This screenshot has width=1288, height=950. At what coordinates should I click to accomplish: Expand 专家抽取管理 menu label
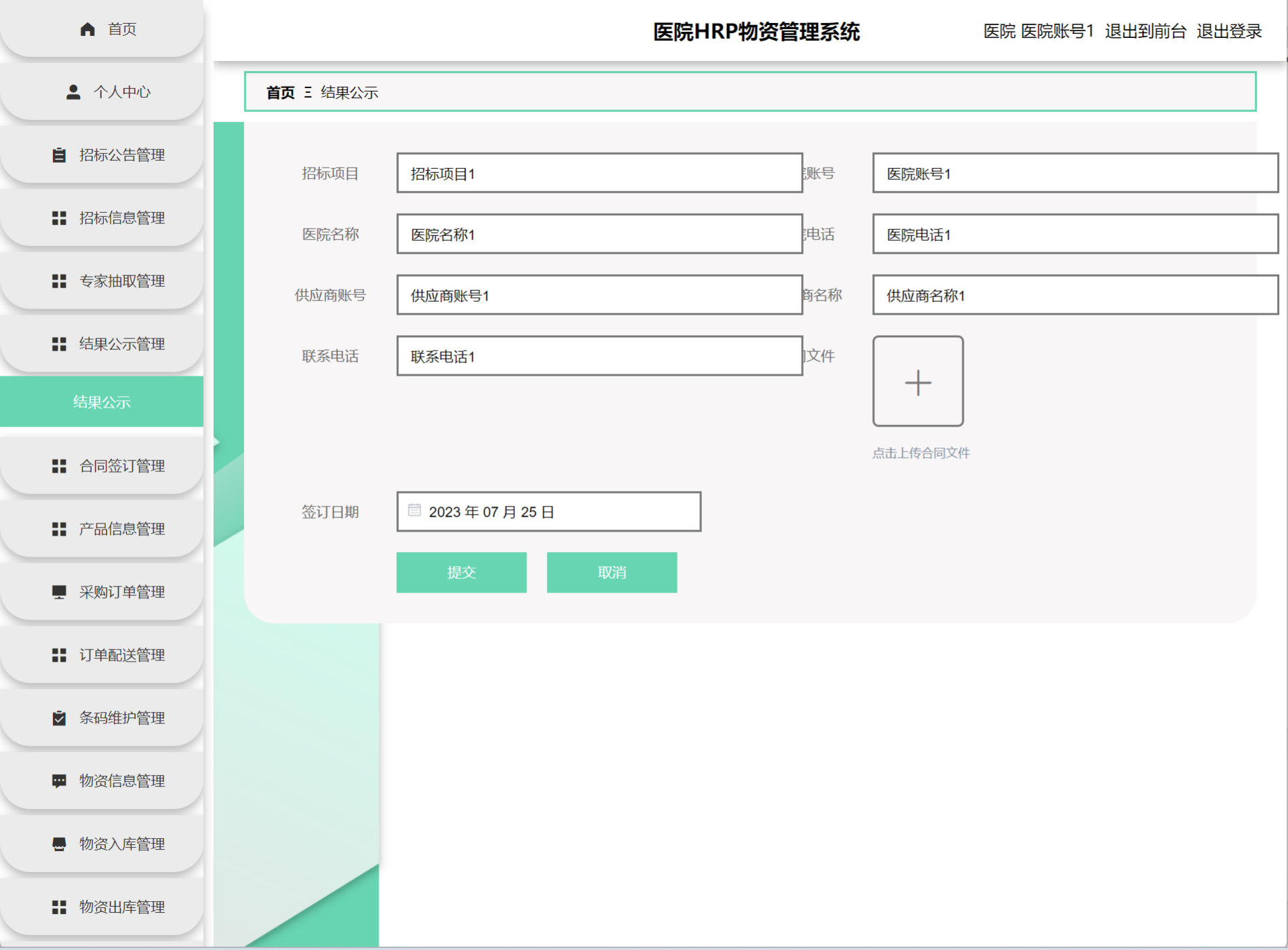[122, 281]
